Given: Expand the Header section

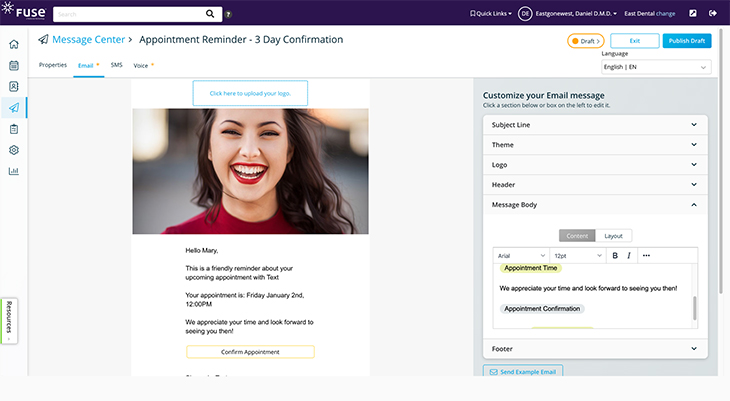Looking at the screenshot, I should tap(595, 185).
